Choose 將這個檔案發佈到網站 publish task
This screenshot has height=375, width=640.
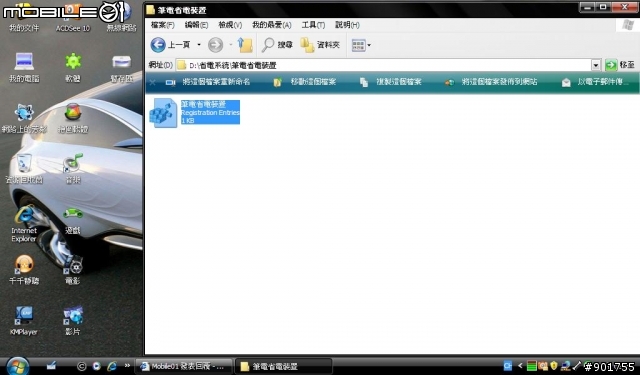pyautogui.click(x=491, y=82)
